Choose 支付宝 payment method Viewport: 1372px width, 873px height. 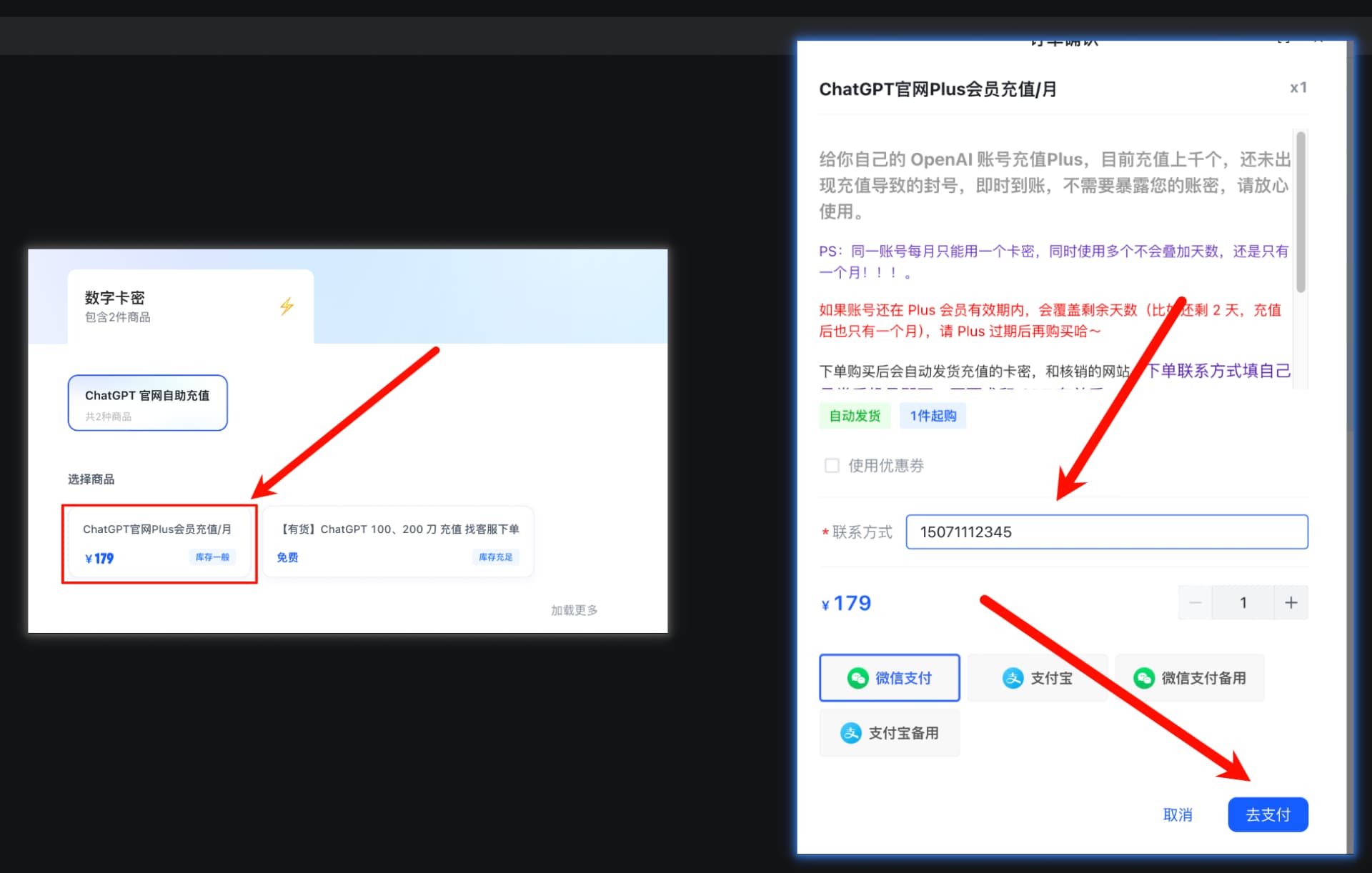[x=1038, y=678]
